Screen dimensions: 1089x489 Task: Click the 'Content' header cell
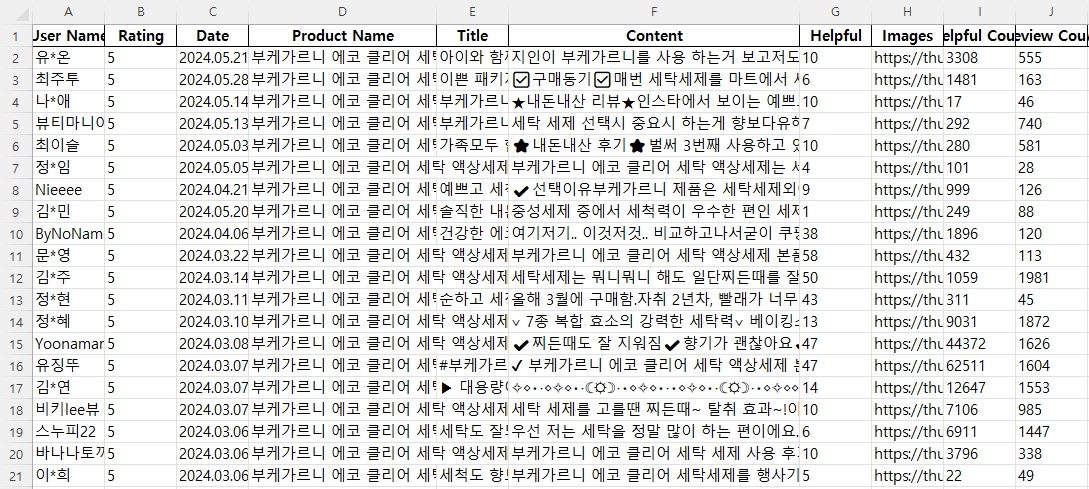[653, 36]
